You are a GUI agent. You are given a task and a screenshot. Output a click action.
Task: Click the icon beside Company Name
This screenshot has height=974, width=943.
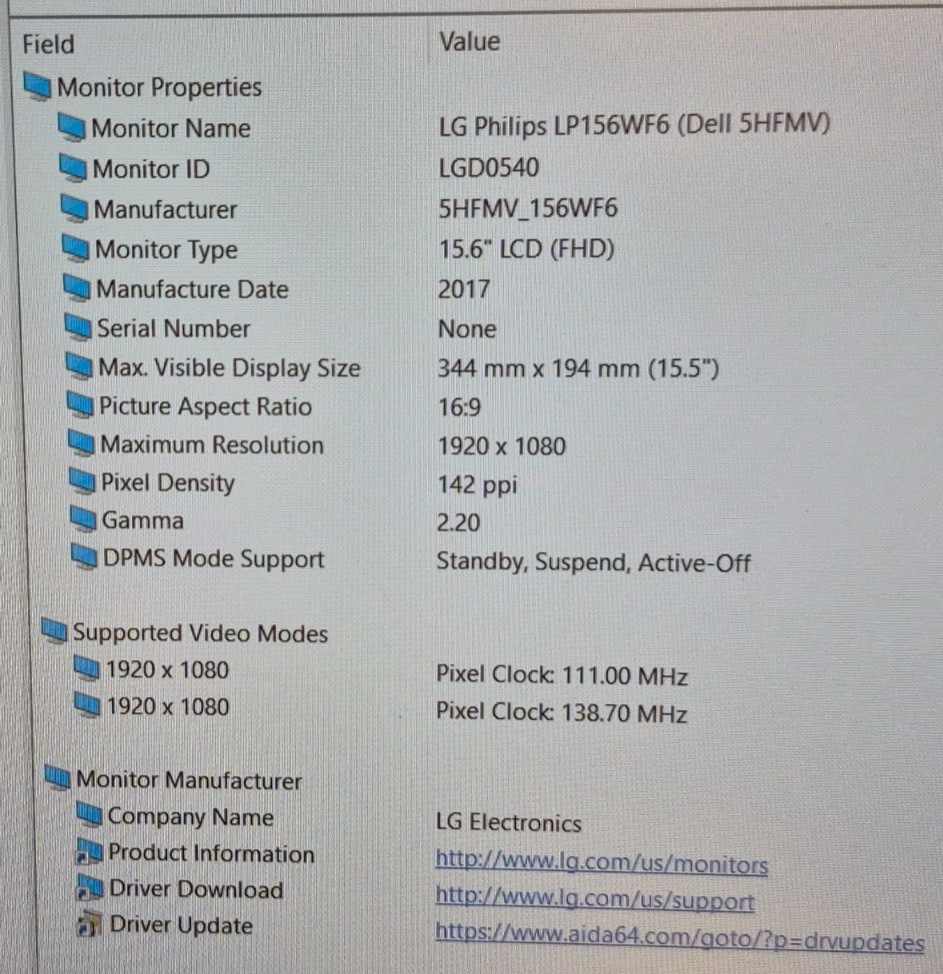pyautogui.click(x=89, y=814)
